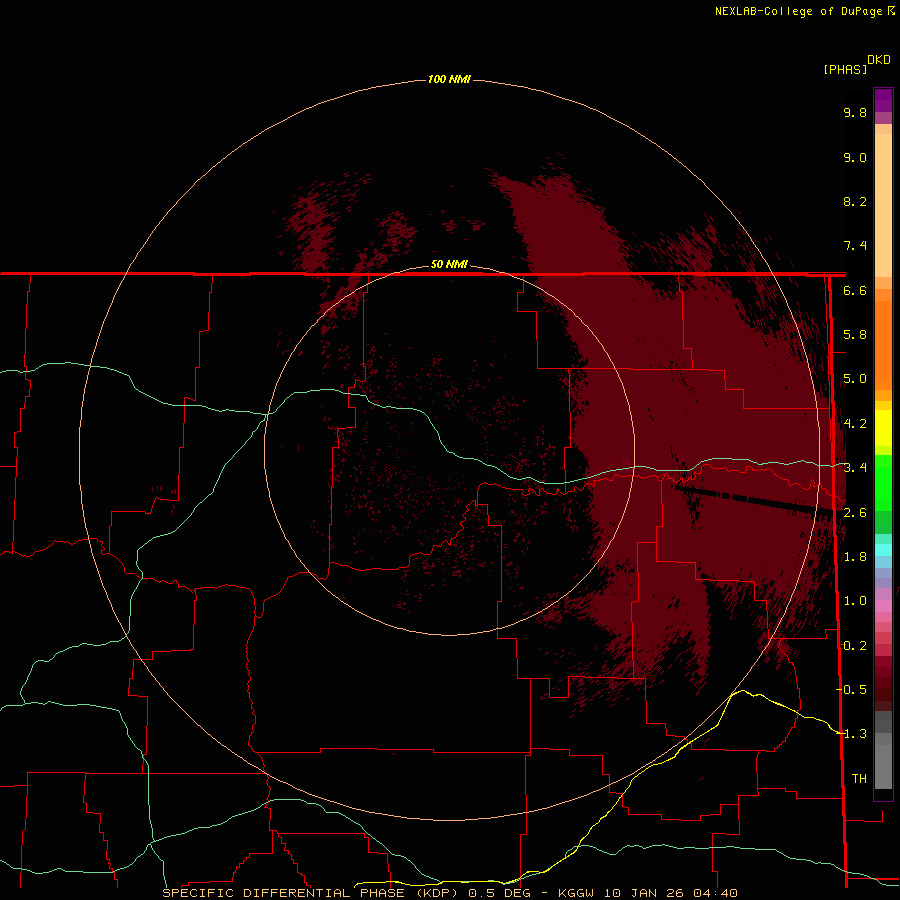This screenshot has height=900, width=900.
Task: Click the 6.6 legend value
Action: 855,290
